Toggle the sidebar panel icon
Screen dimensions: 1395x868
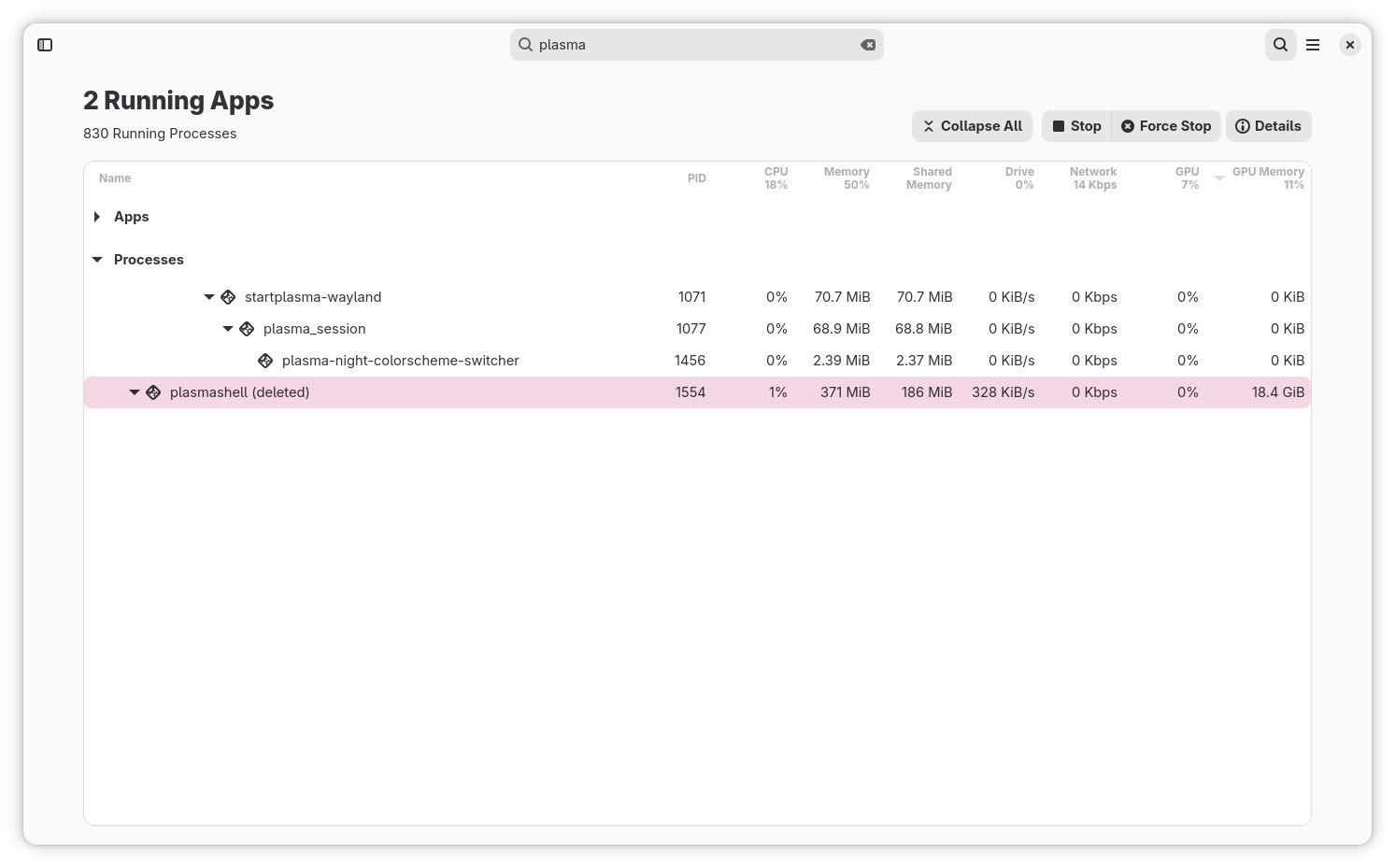coord(45,45)
